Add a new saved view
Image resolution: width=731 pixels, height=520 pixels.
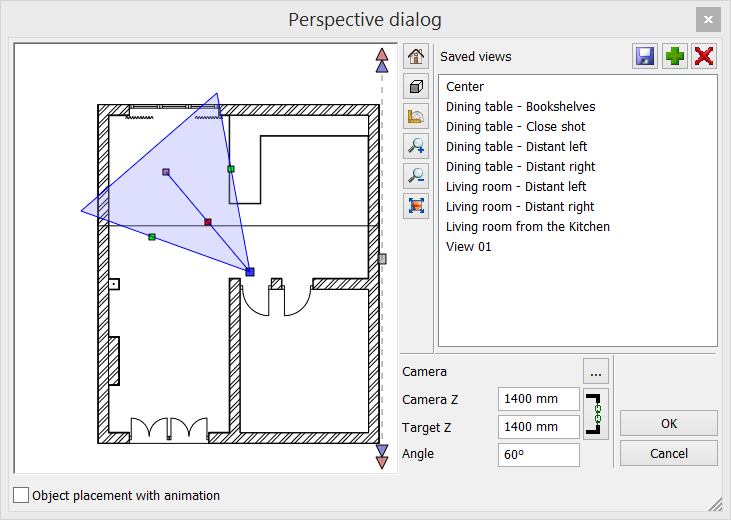coord(675,57)
